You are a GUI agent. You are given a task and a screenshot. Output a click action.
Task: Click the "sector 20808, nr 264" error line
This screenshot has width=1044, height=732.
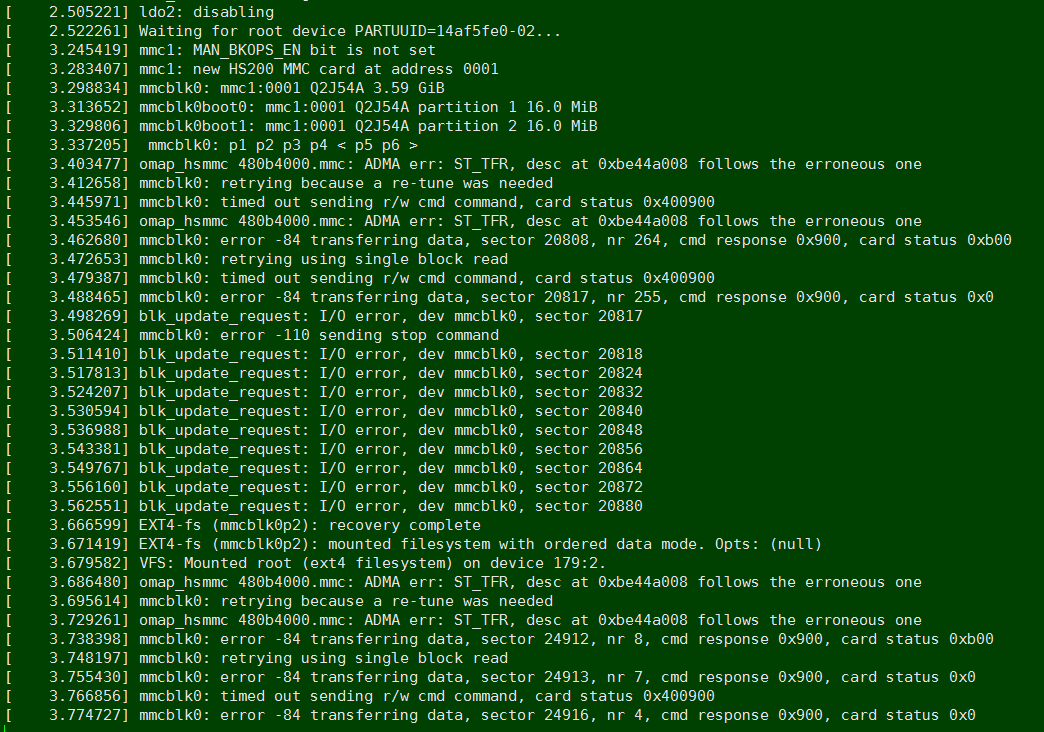[x=575, y=240]
